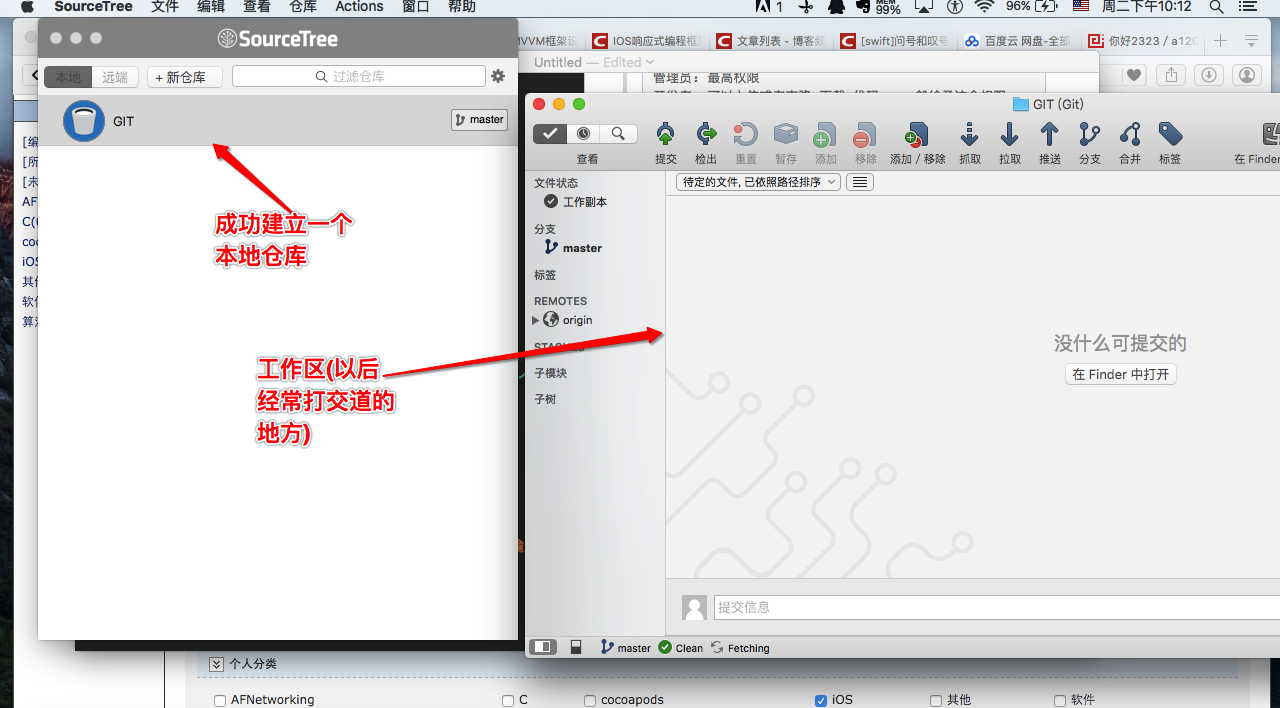Switch to file status checkmark view
1280x708 pixels.
tap(550, 133)
